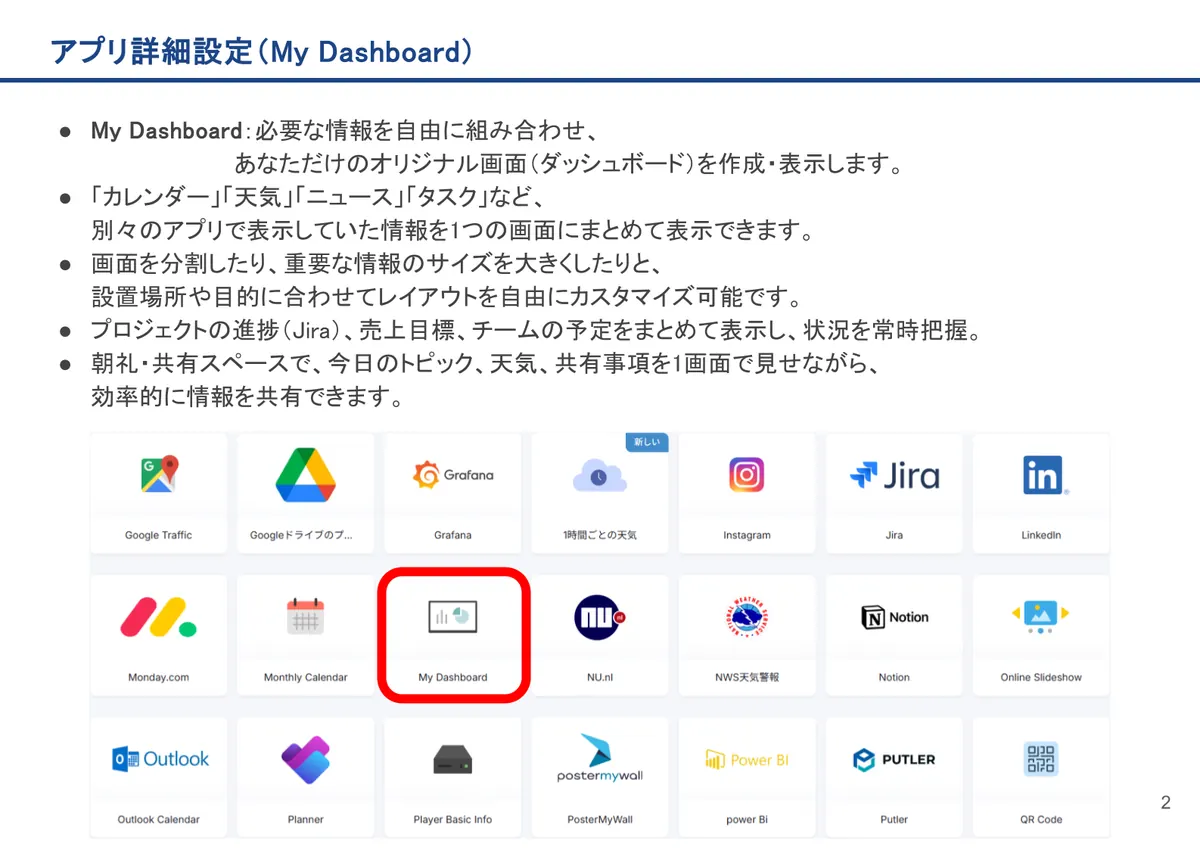Image resolution: width=1200 pixels, height=849 pixels.
Task: Click the Instagram caption text
Action: [x=747, y=535]
